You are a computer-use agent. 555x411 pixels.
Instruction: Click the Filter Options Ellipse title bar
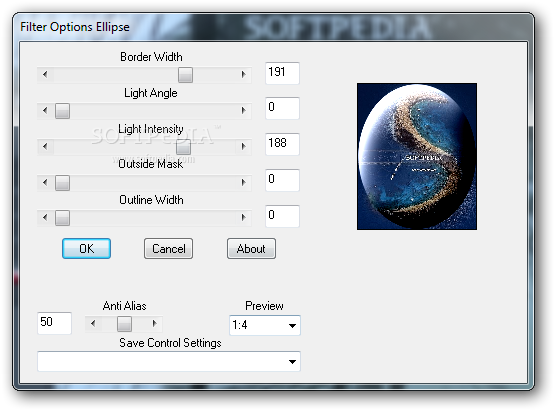coord(273,27)
